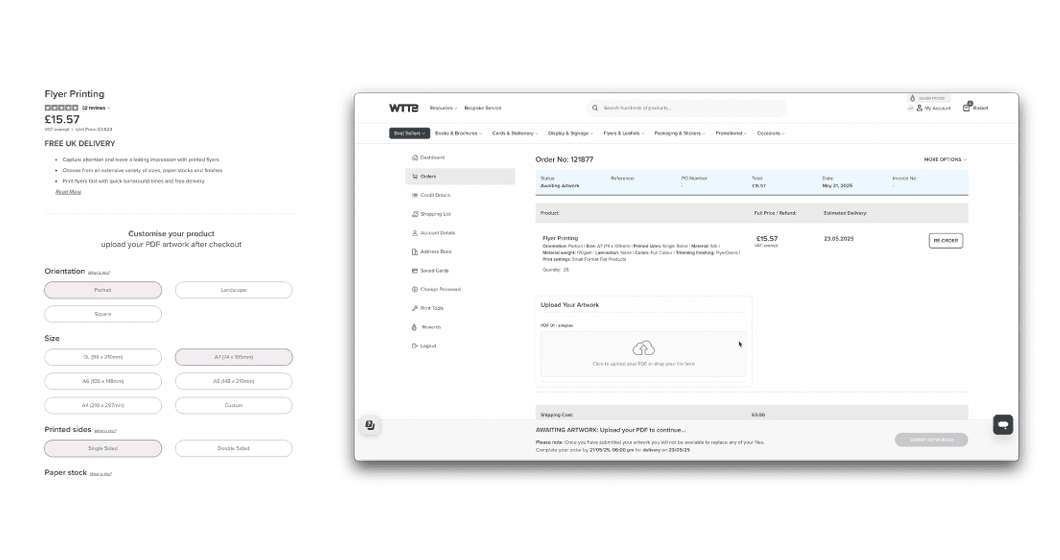Screen dimensions: 1060x560
Task: Click the PDF upload drop zone
Action: pos(644,354)
